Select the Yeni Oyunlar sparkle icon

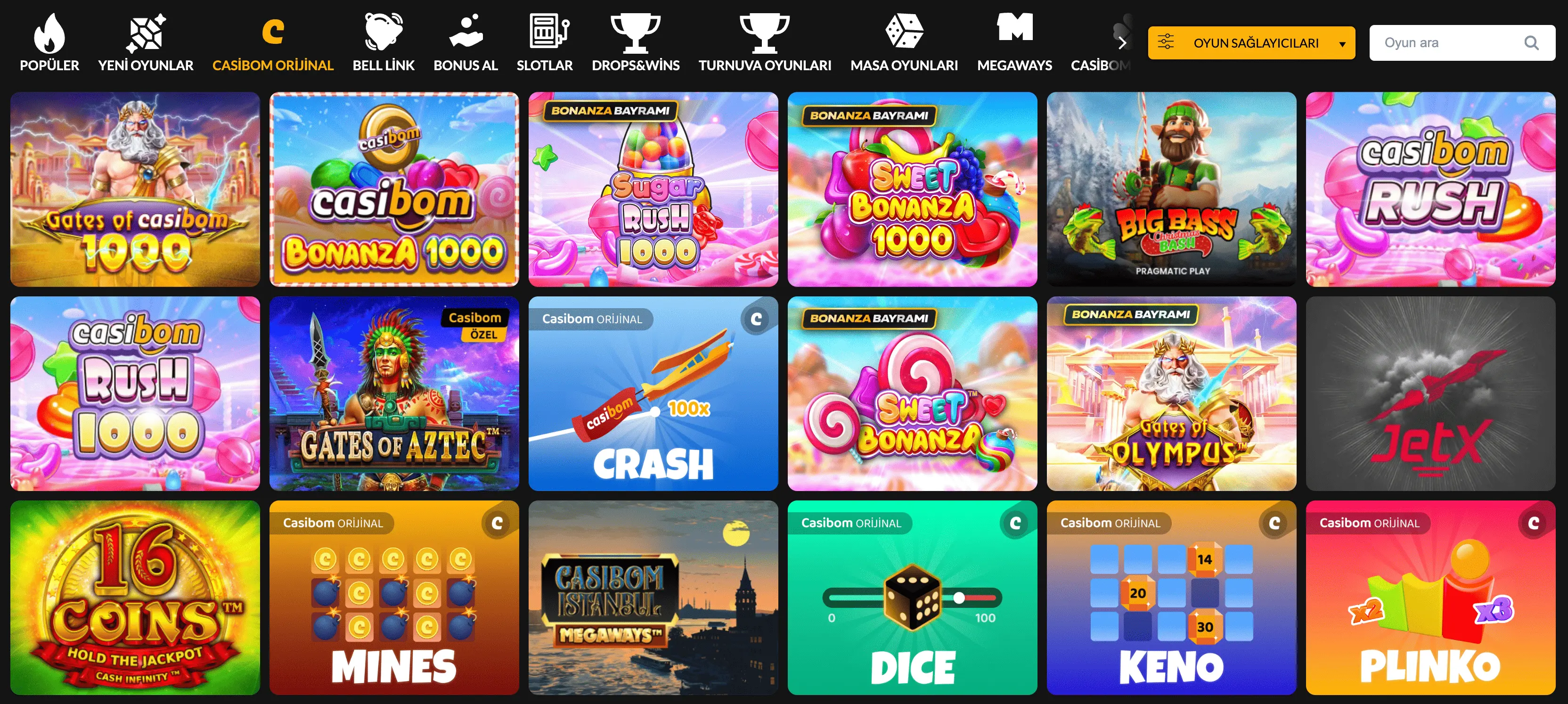point(146,33)
